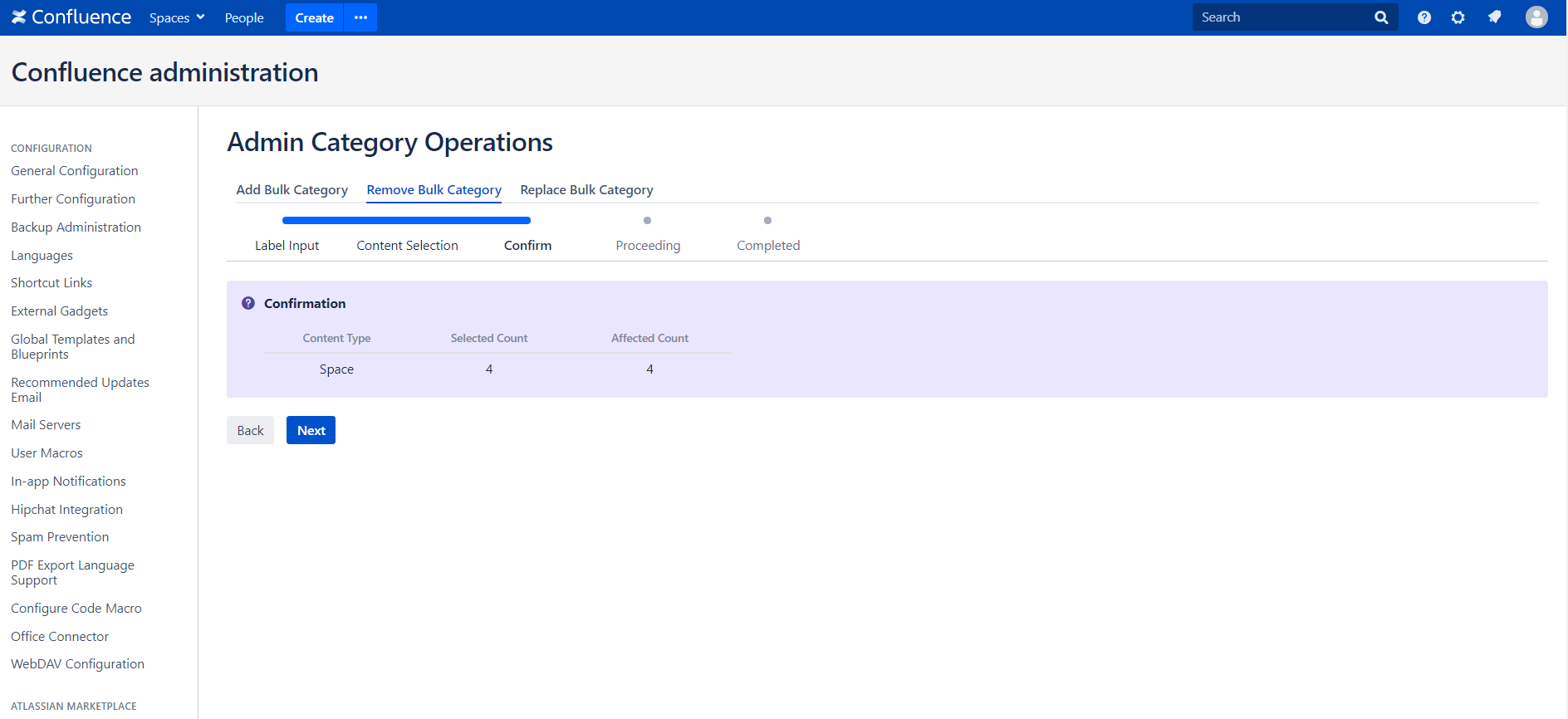Open Configure Code Macro link
The width and height of the screenshot is (1568, 719).
point(76,609)
